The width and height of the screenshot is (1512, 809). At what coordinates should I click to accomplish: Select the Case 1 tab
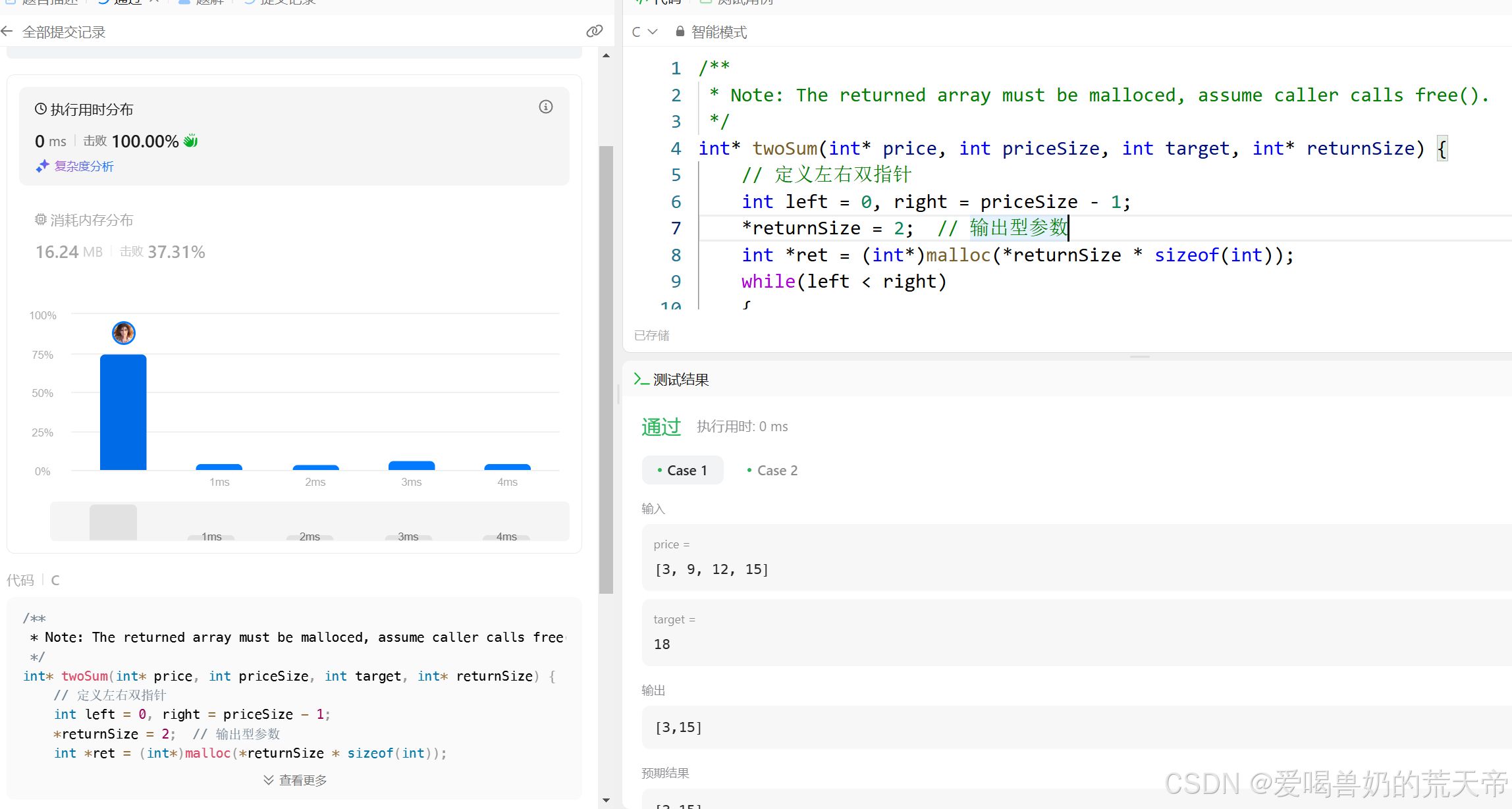pos(682,470)
